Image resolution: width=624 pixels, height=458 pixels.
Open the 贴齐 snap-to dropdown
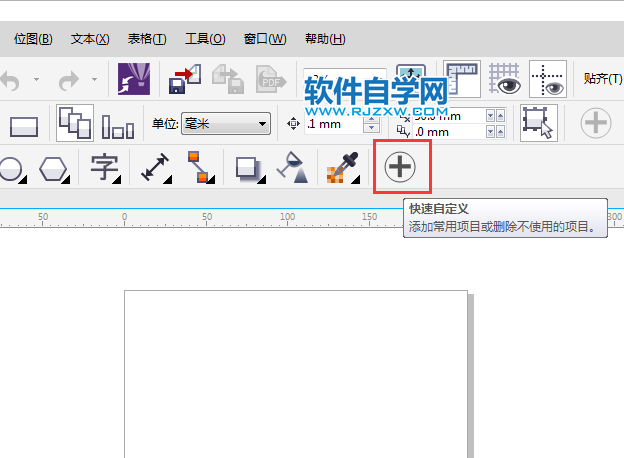[x=603, y=80]
